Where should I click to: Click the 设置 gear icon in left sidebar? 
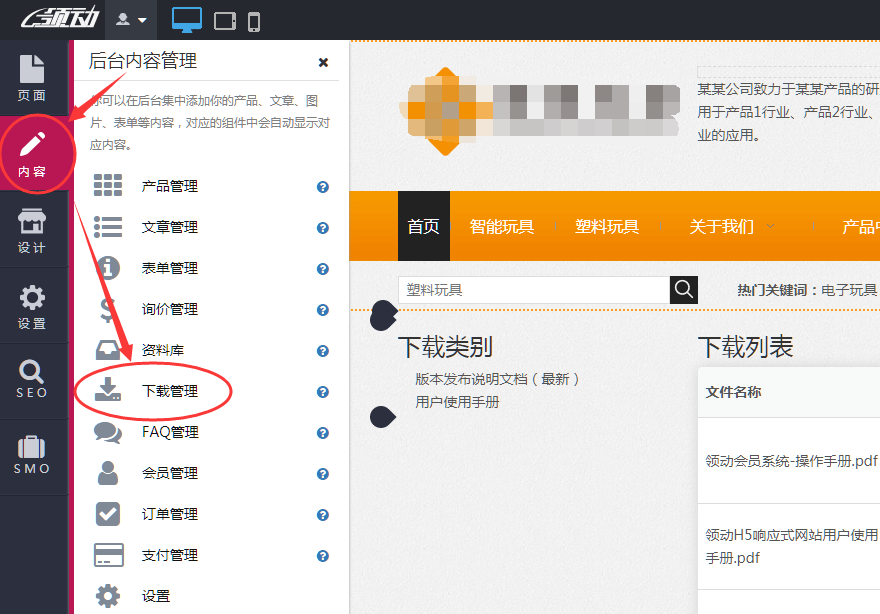pos(32,303)
